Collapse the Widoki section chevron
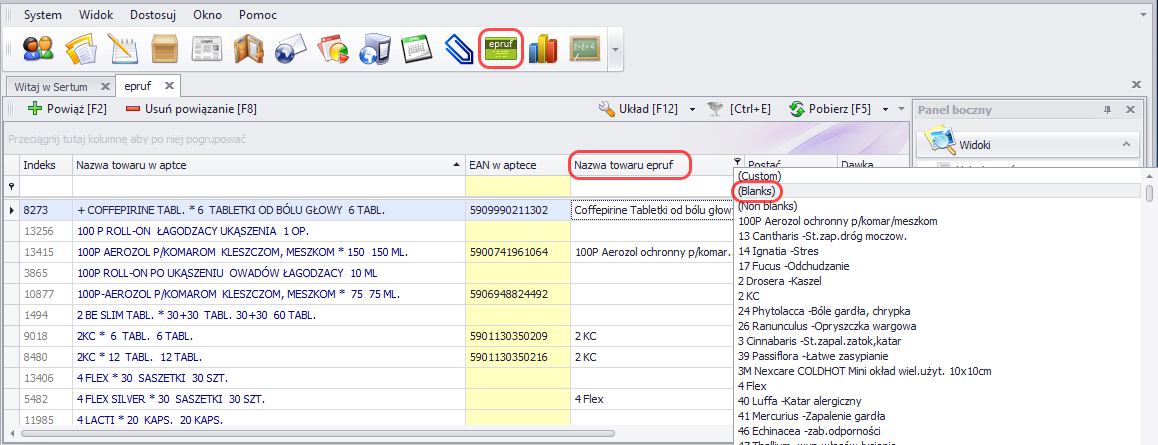The image size is (1158, 445). (1127, 145)
